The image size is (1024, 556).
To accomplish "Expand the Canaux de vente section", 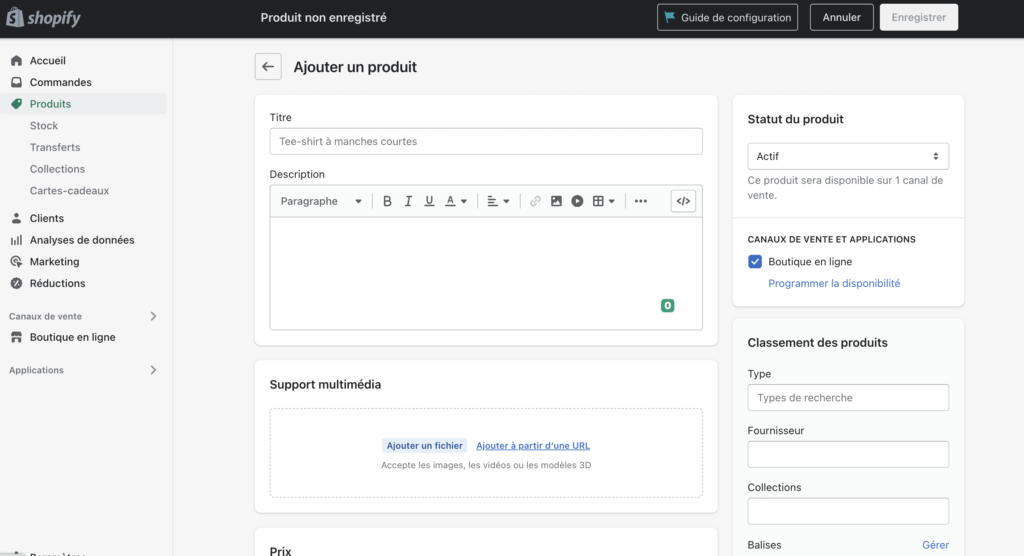I will (153, 316).
